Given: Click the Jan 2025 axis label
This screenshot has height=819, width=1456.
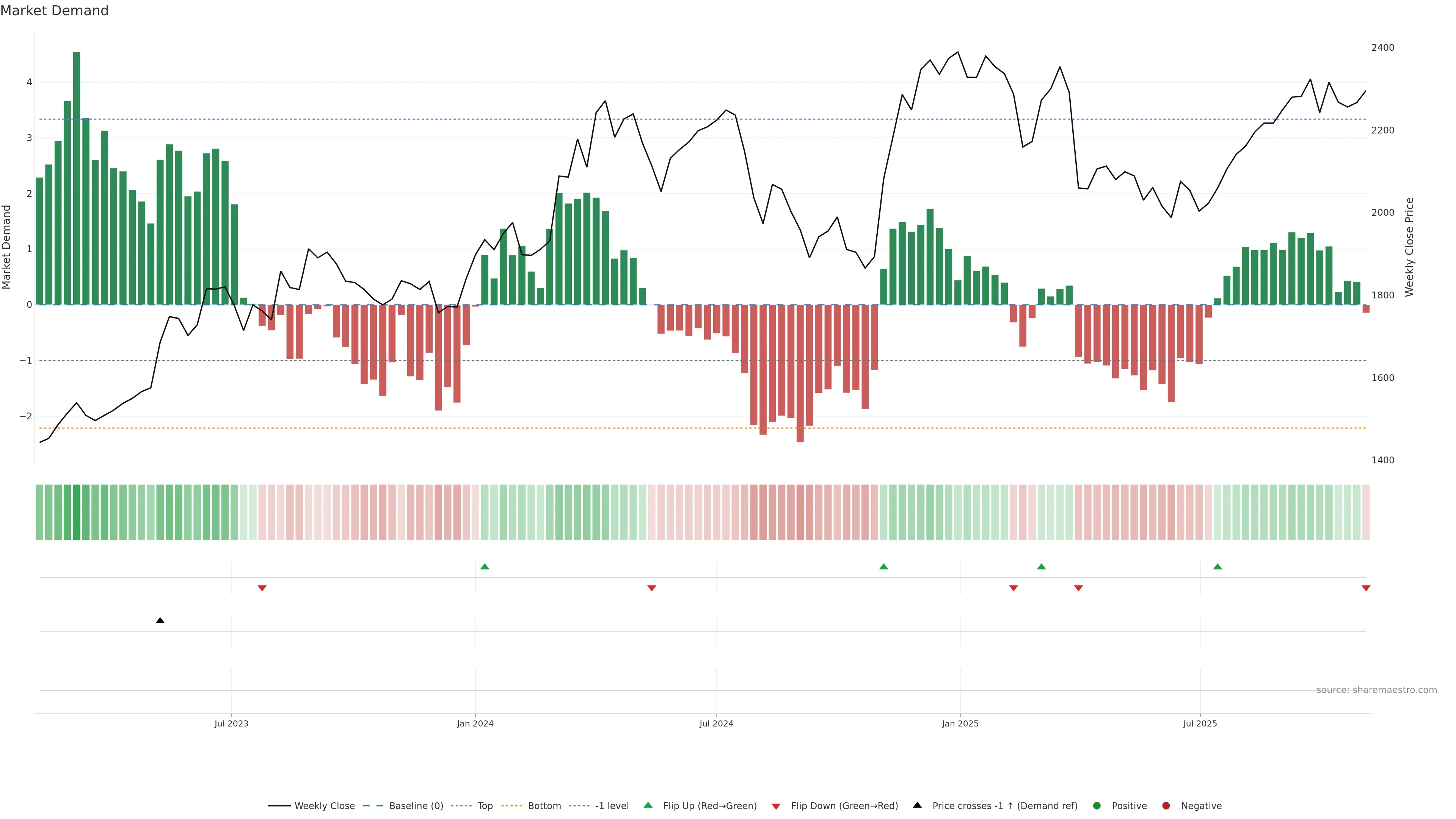Looking at the screenshot, I should click(960, 723).
